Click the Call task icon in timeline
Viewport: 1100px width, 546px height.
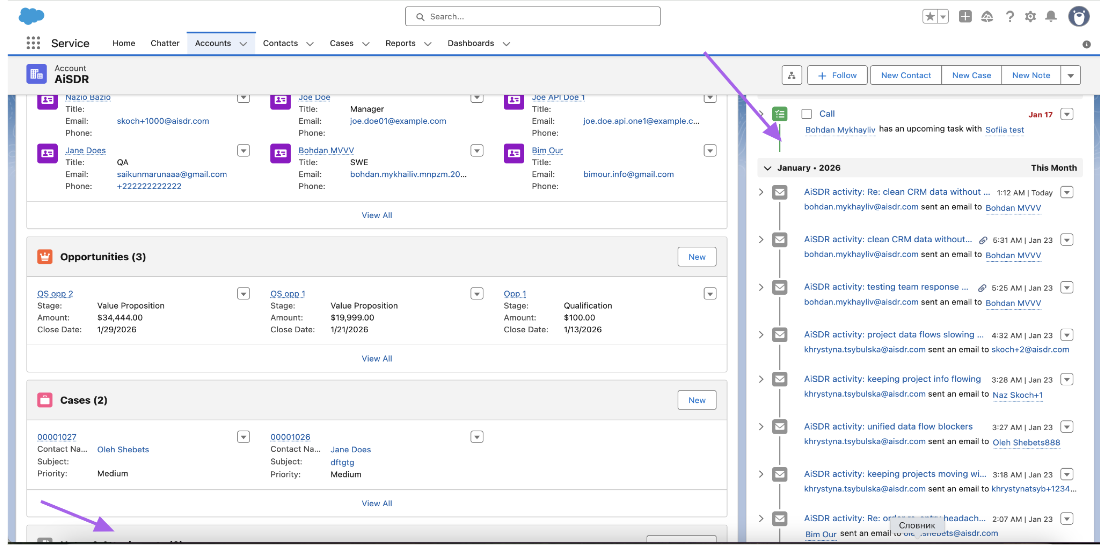point(779,114)
